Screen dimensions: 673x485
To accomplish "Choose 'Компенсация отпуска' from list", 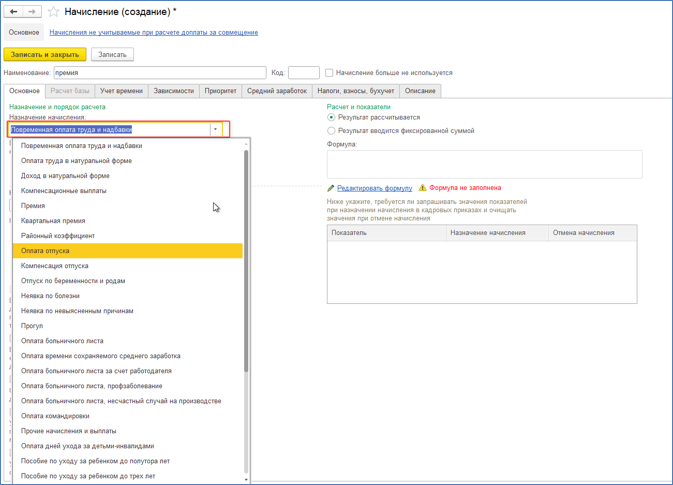I will point(128,266).
